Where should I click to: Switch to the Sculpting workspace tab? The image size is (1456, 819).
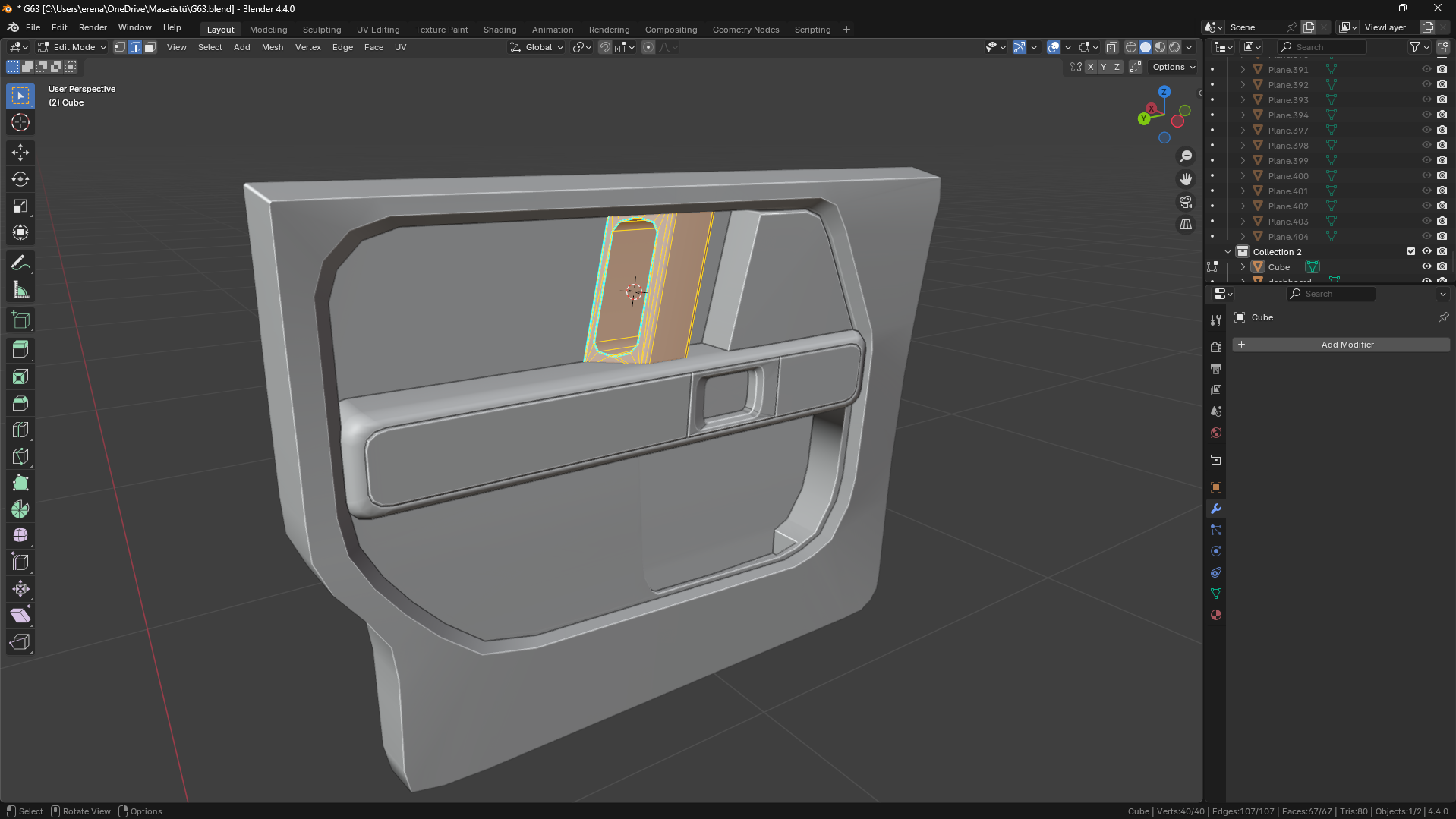pyautogui.click(x=321, y=30)
